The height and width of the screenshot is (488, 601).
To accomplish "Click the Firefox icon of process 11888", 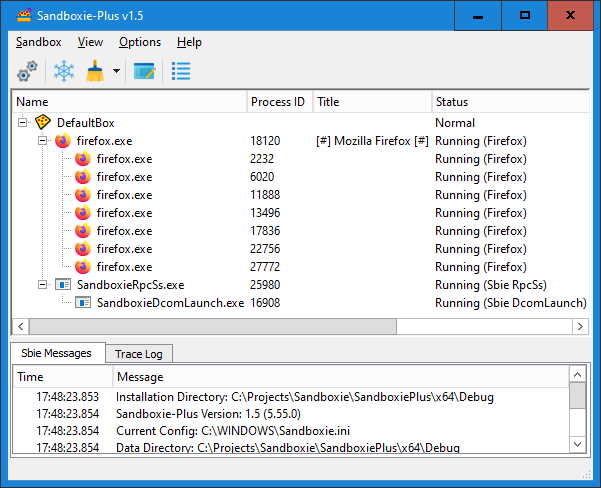I will pyautogui.click(x=83, y=195).
